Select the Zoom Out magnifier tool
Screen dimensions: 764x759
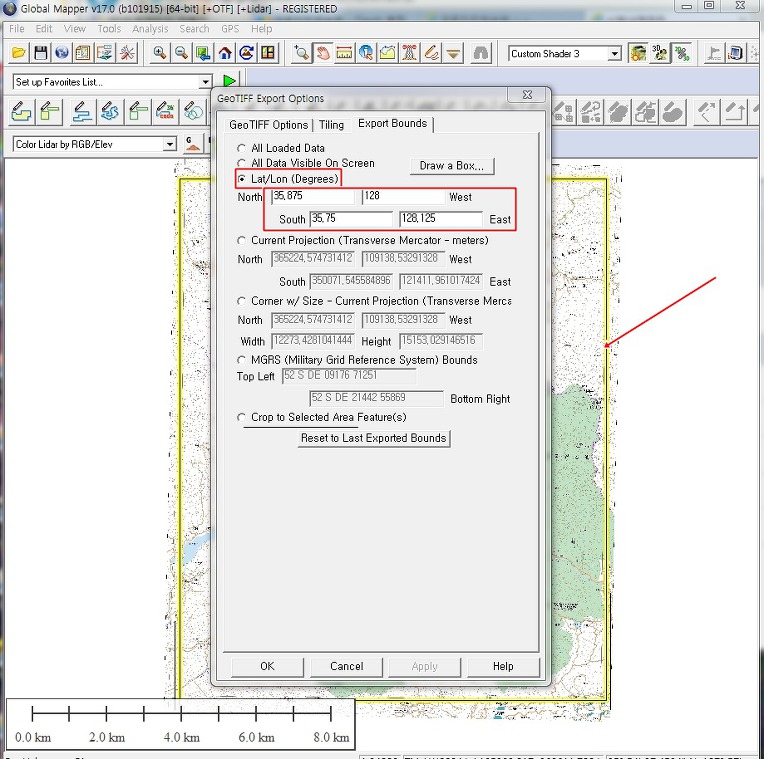tap(181, 53)
